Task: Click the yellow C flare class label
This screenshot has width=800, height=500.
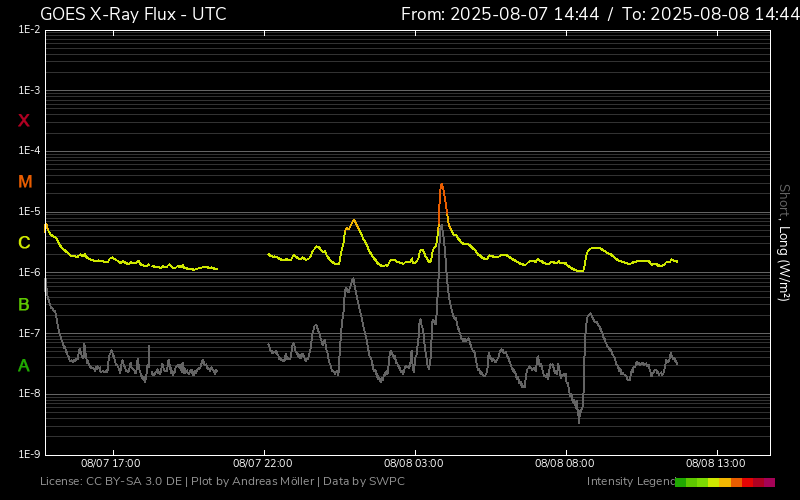Action: pyautogui.click(x=24, y=243)
